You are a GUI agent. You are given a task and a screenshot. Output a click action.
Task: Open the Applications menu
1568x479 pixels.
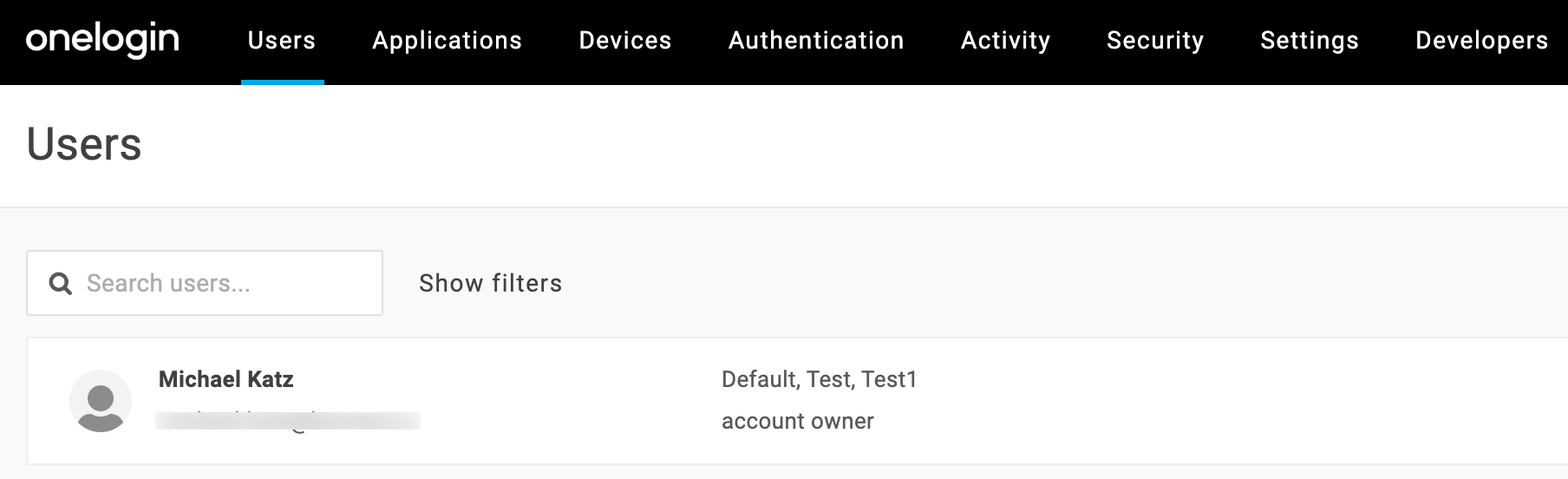447,40
